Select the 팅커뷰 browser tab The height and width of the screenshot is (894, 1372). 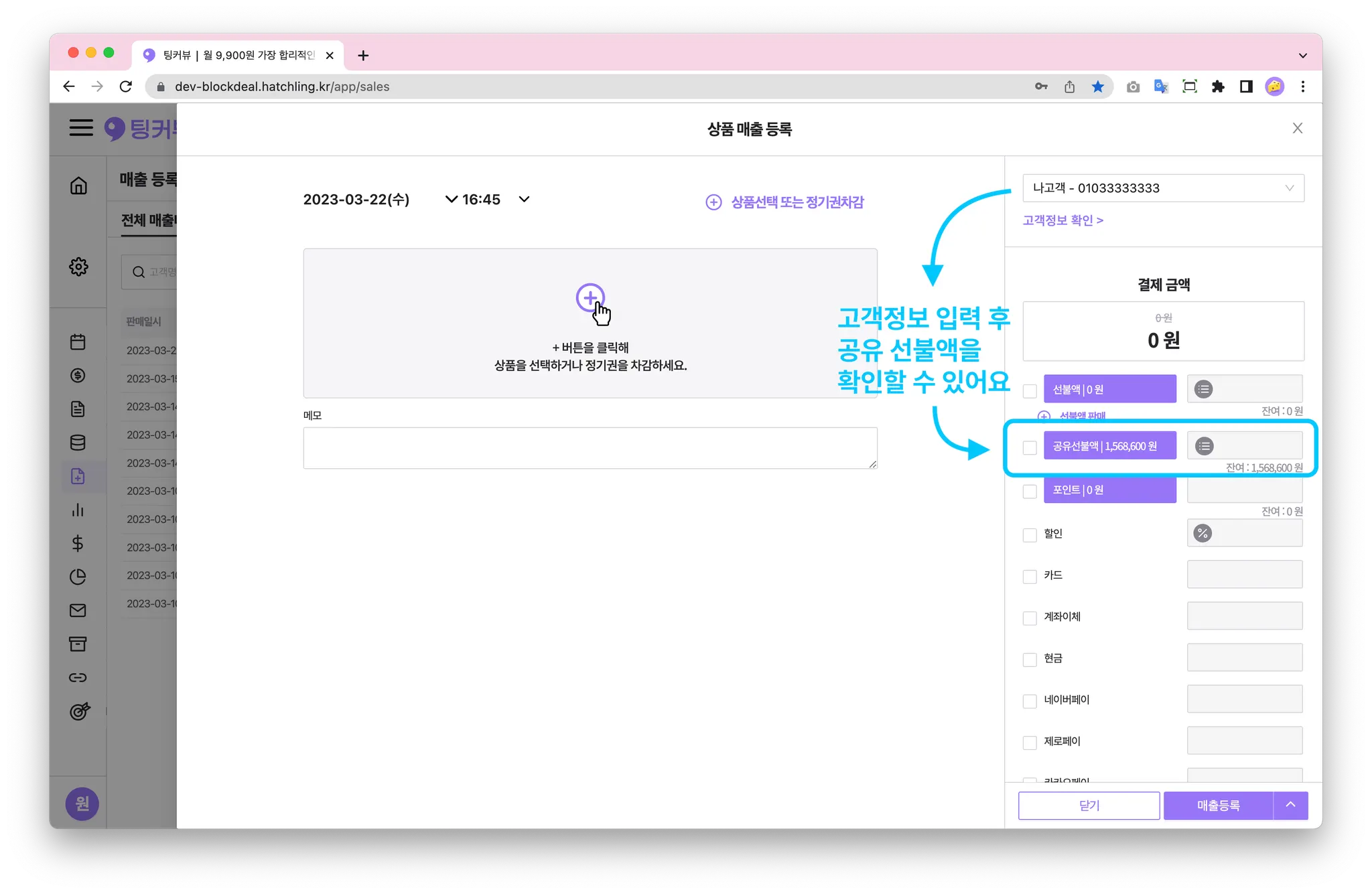[238, 55]
